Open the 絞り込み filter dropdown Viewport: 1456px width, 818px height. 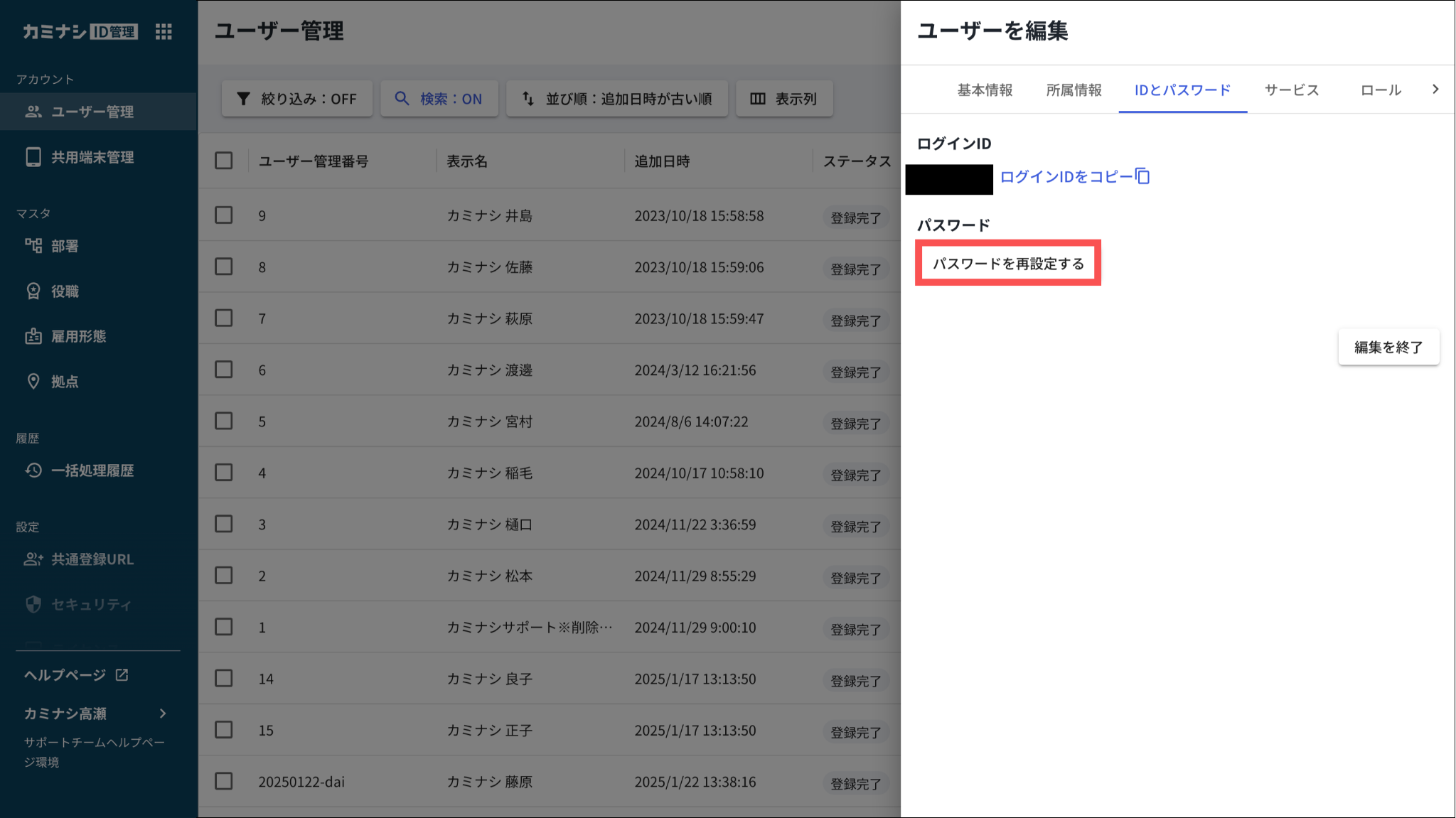[297, 99]
